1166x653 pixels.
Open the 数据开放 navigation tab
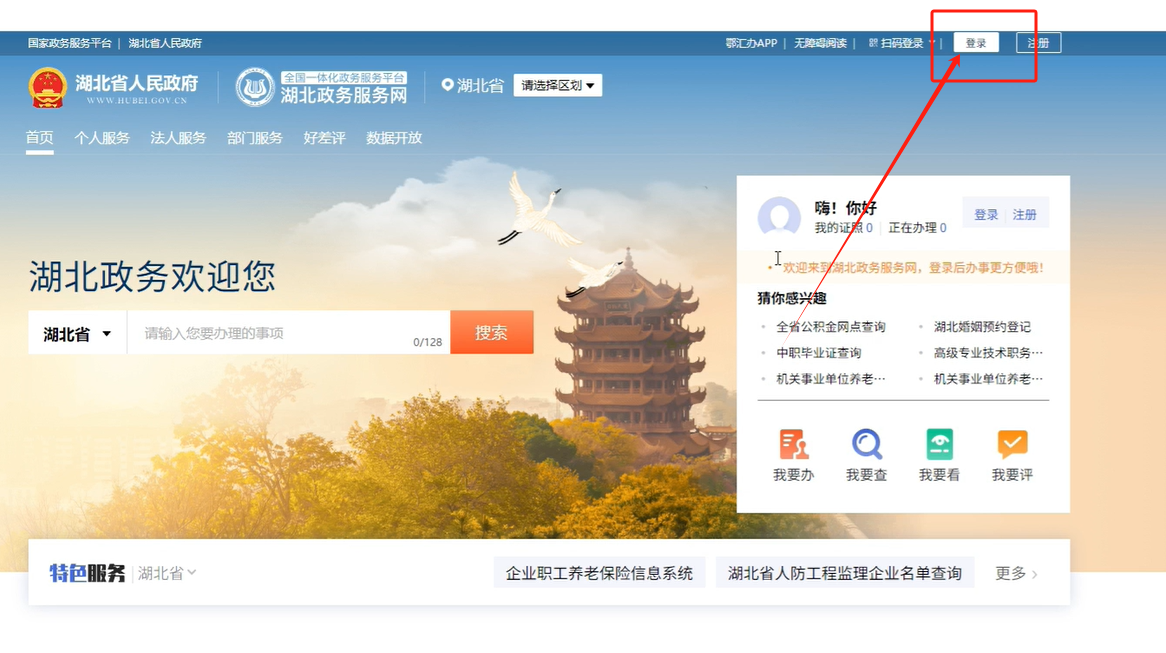click(394, 138)
